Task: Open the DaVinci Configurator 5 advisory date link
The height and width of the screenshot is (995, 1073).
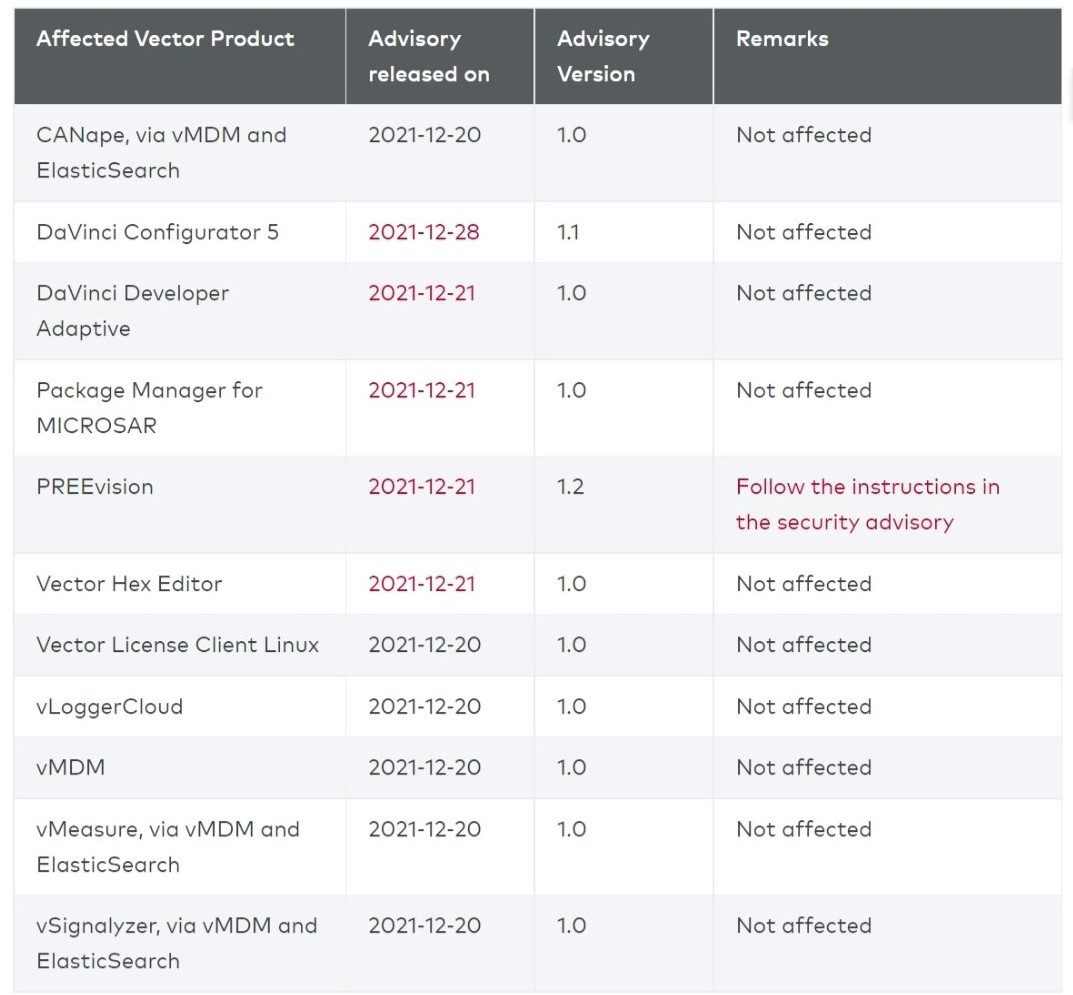Action: click(x=423, y=232)
